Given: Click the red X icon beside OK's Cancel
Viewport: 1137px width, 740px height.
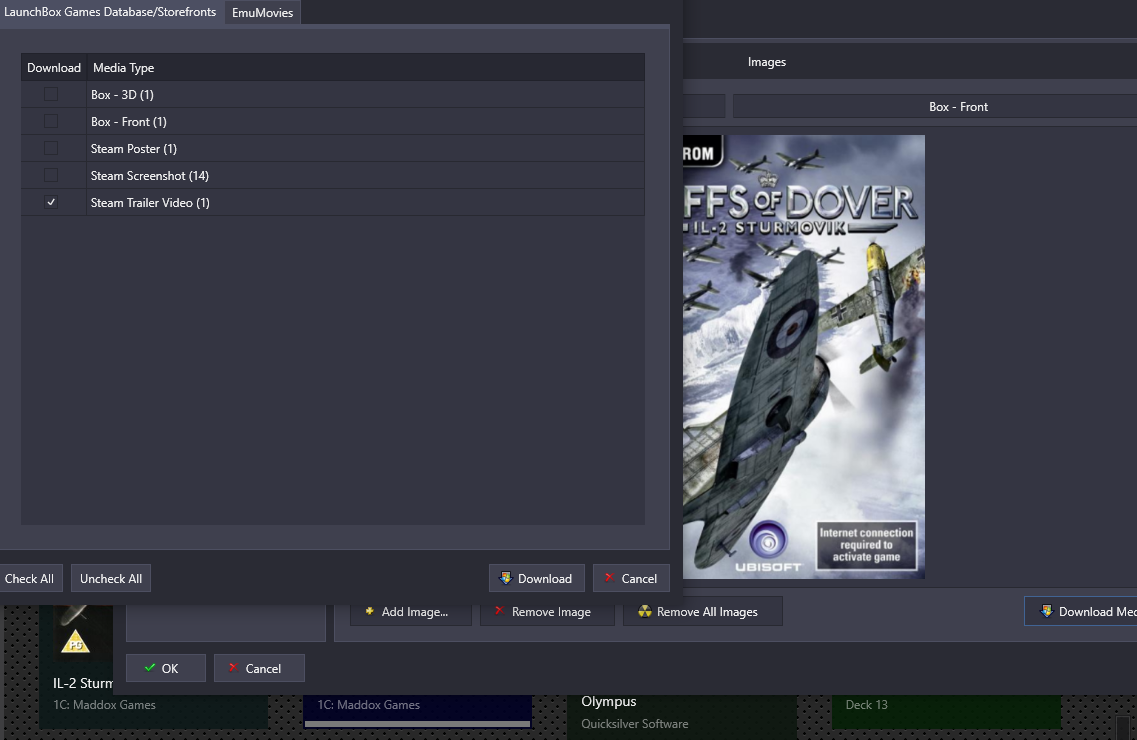Looking at the screenshot, I should click(x=233, y=668).
